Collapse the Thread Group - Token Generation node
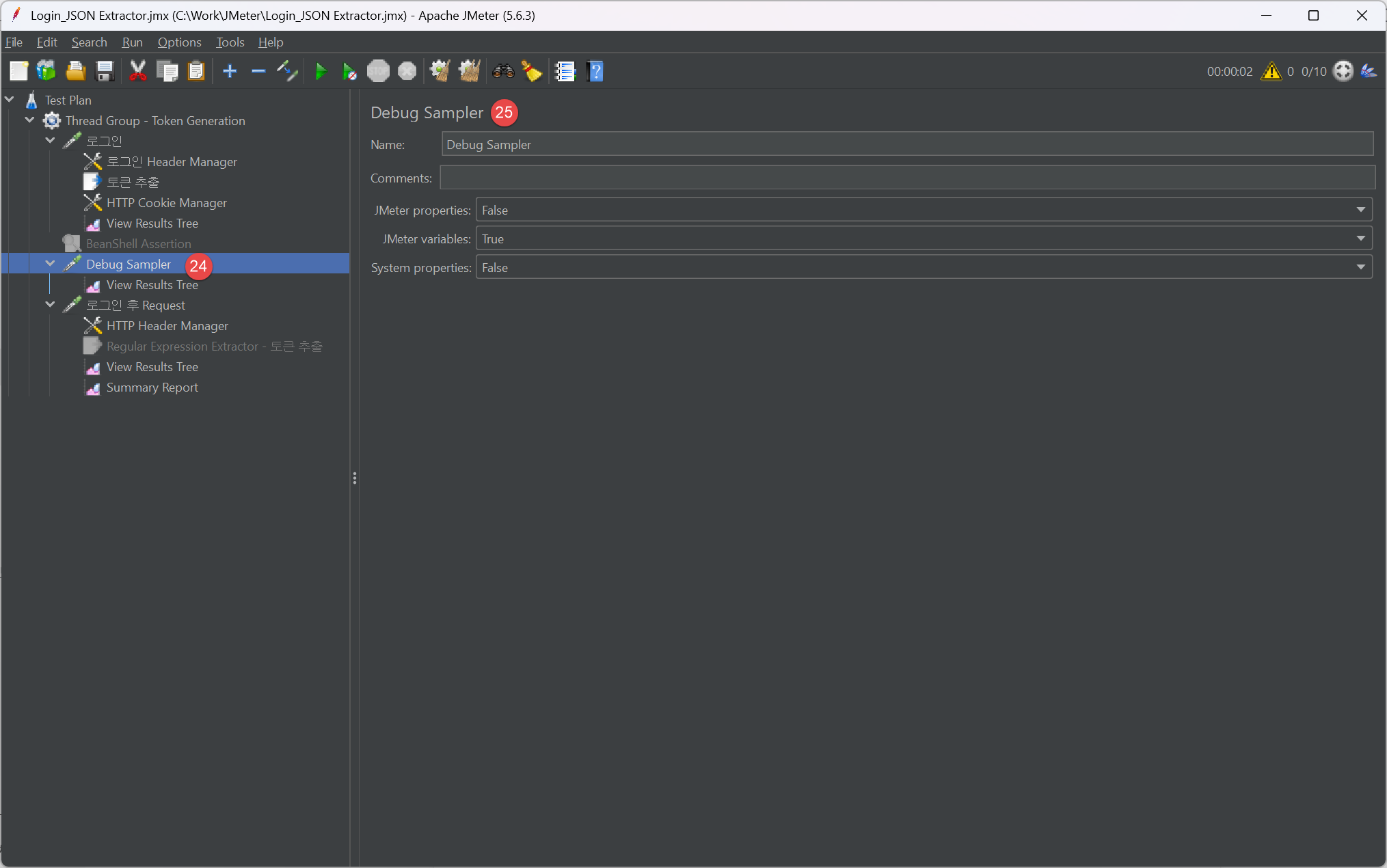 click(30, 120)
